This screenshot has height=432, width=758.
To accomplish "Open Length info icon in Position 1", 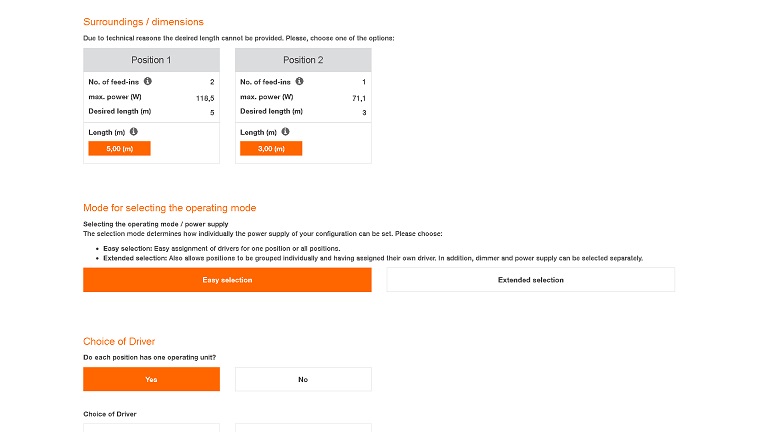I will click(x=133, y=132).
